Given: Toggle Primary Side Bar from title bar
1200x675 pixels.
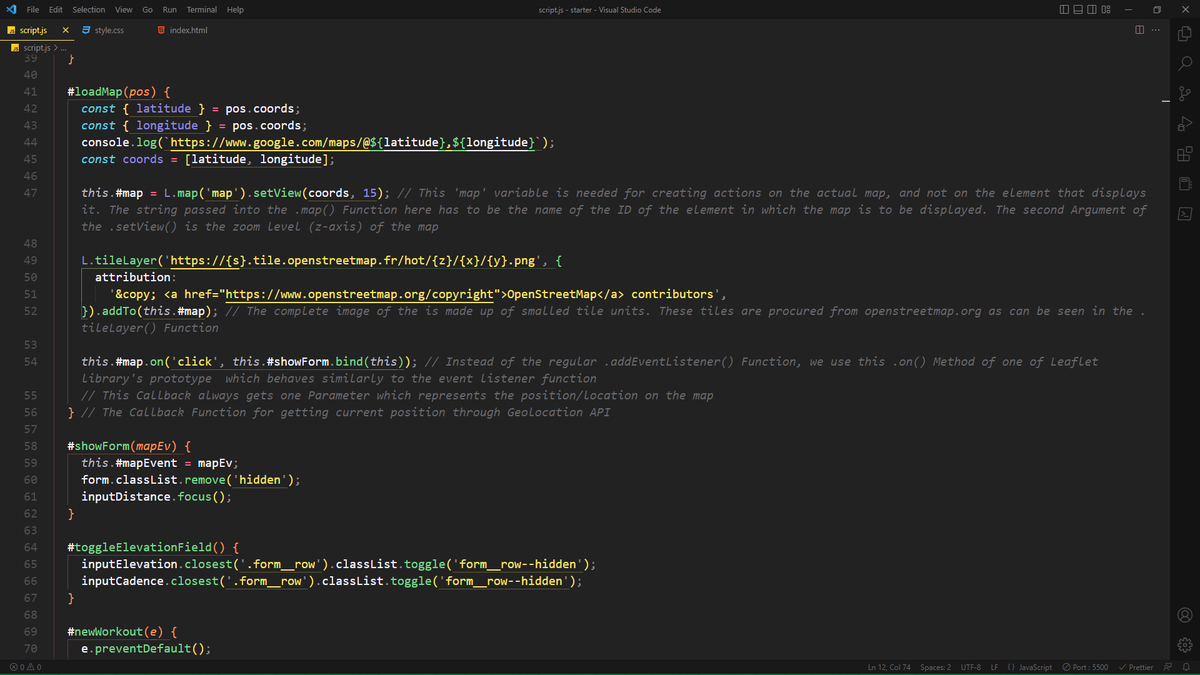Looking at the screenshot, I should [x=1064, y=9].
